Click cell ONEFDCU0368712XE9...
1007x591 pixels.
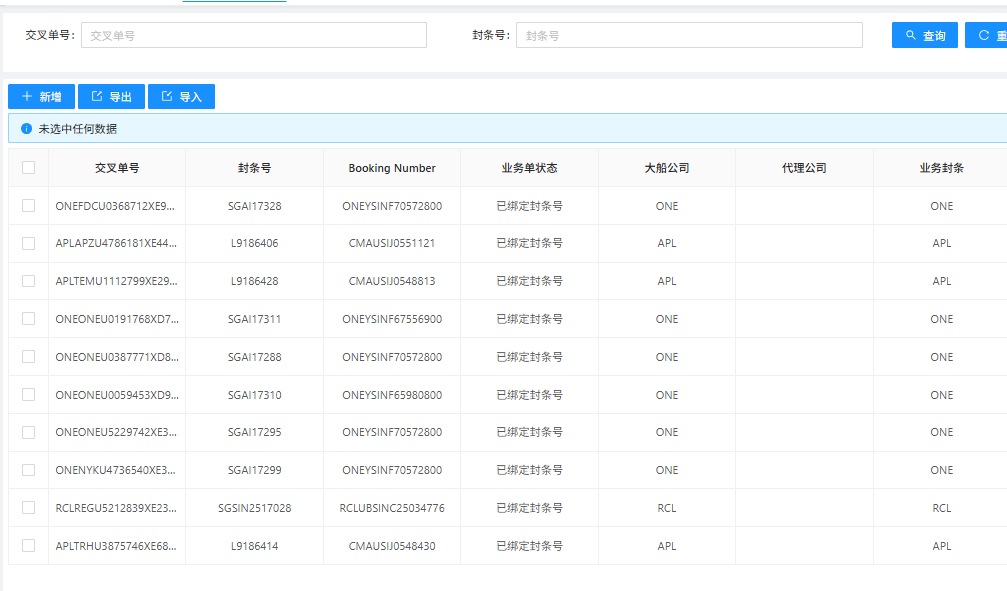pos(115,206)
